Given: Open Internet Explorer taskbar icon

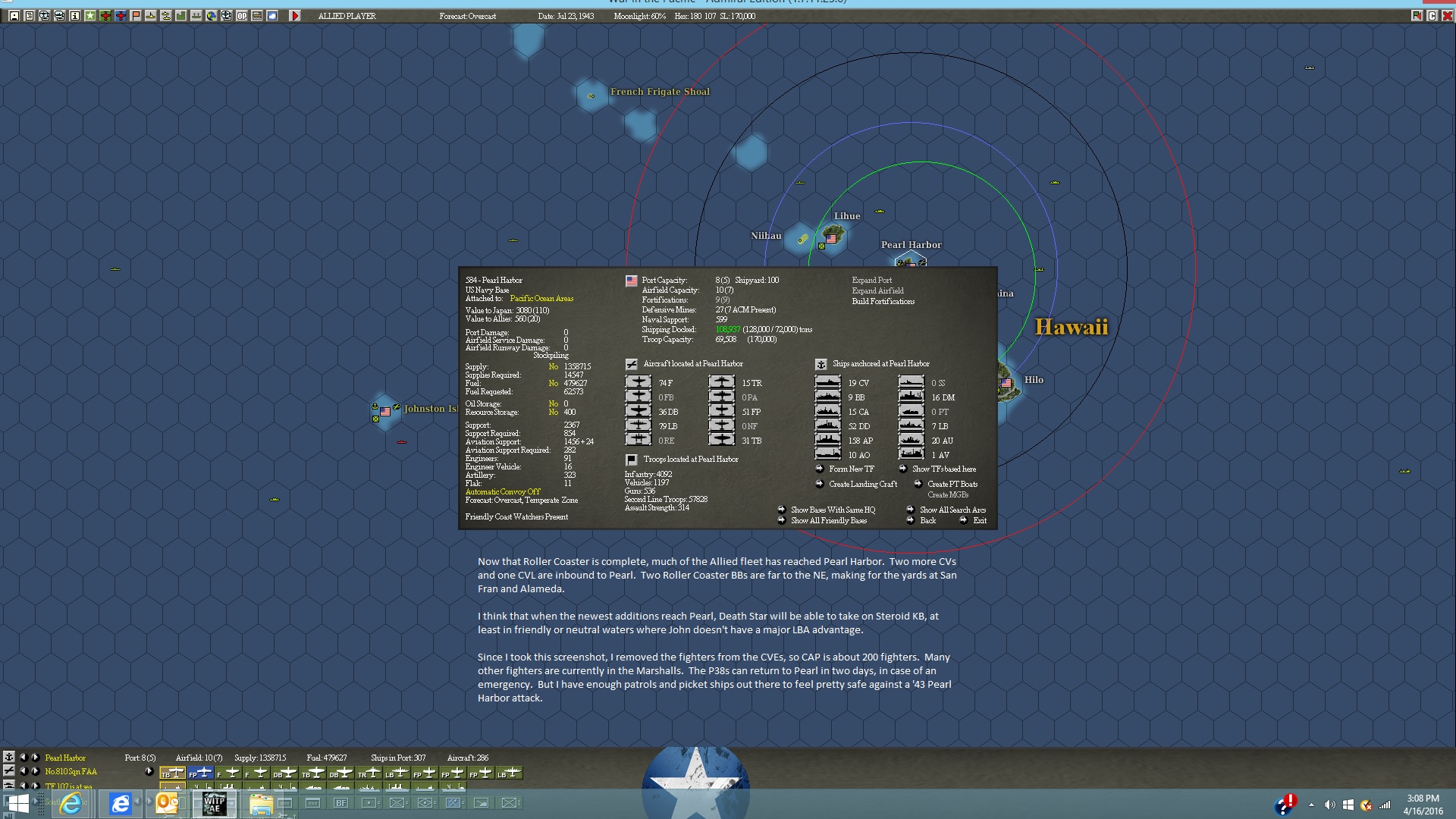Looking at the screenshot, I should tap(71, 803).
